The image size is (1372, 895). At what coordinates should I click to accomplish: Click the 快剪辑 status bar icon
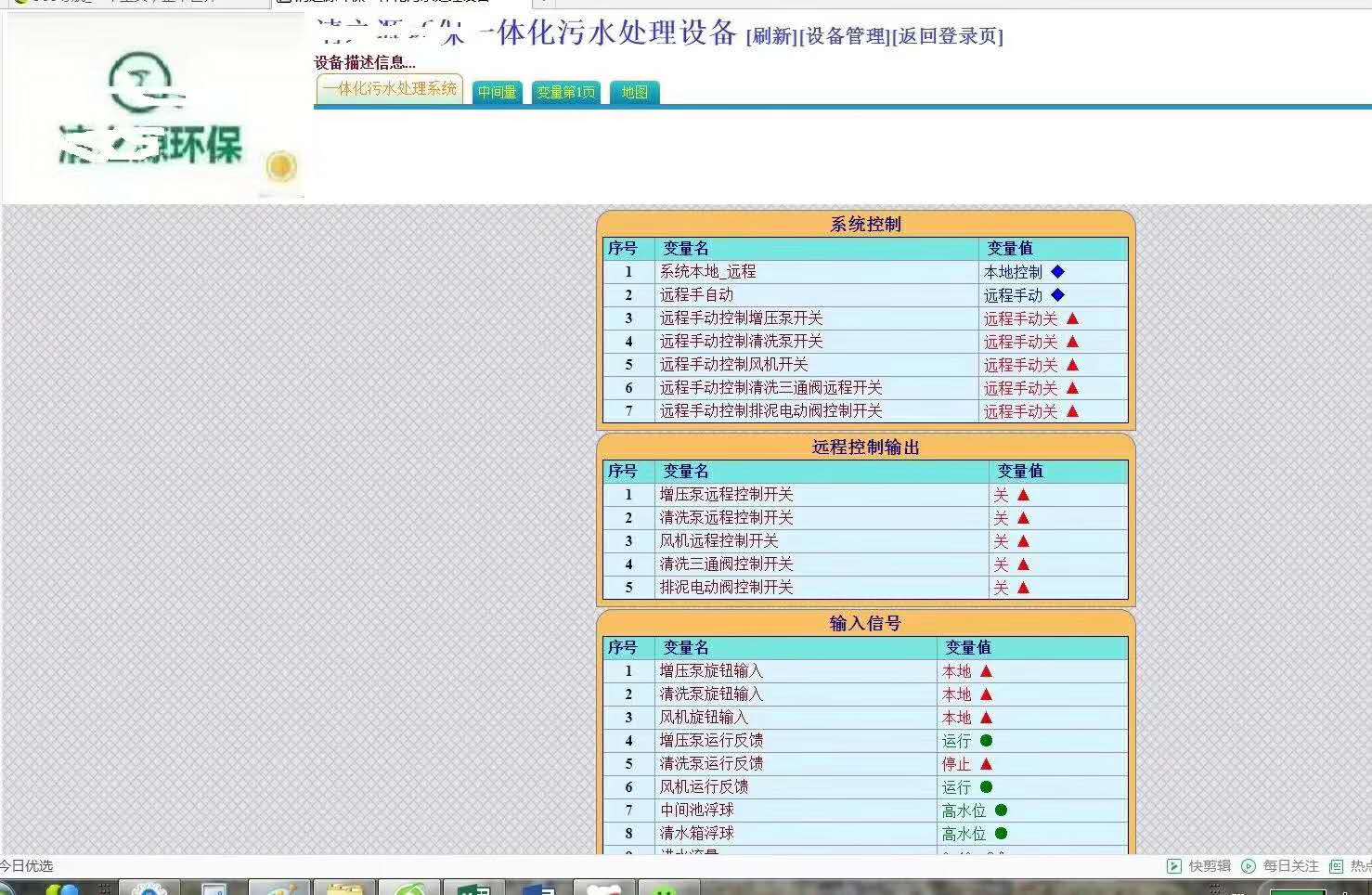click(1174, 866)
